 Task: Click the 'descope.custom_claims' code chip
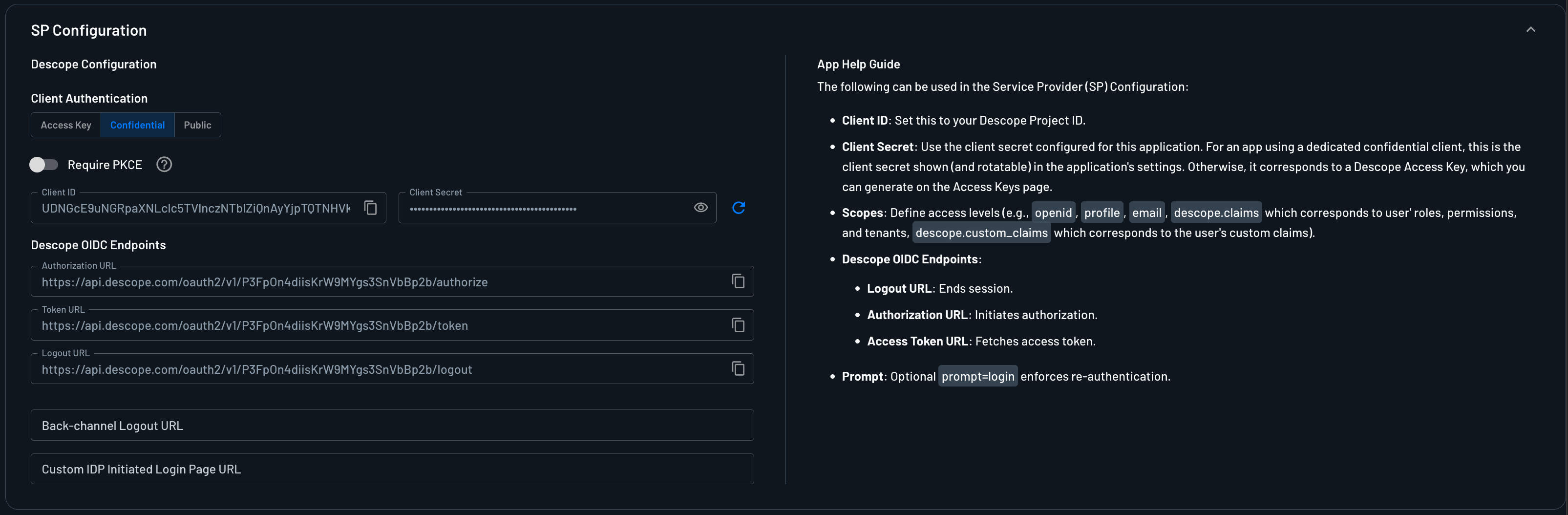click(981, 233)
